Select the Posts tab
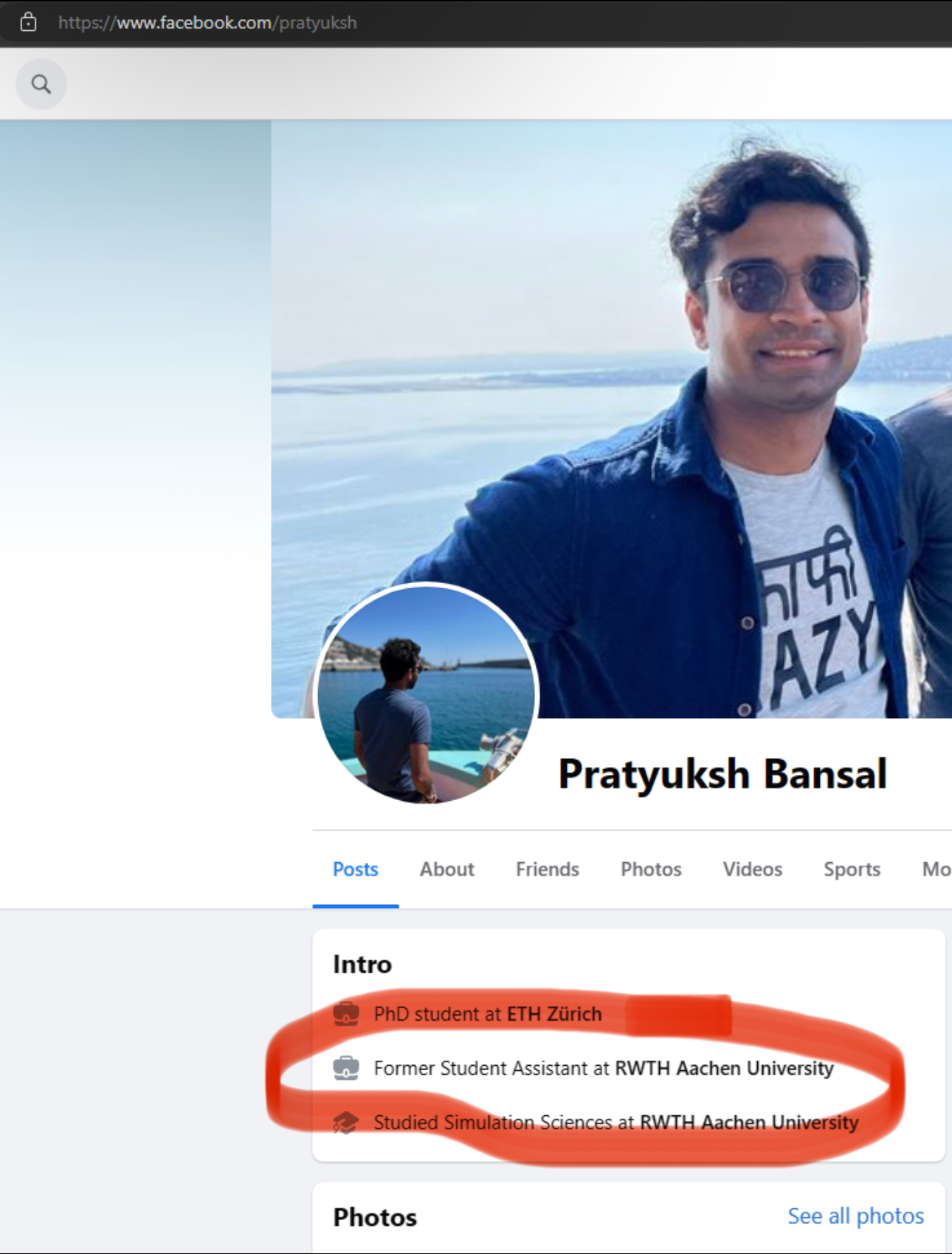This screenshot has width=952, height=1254. [x=355, y=869]
